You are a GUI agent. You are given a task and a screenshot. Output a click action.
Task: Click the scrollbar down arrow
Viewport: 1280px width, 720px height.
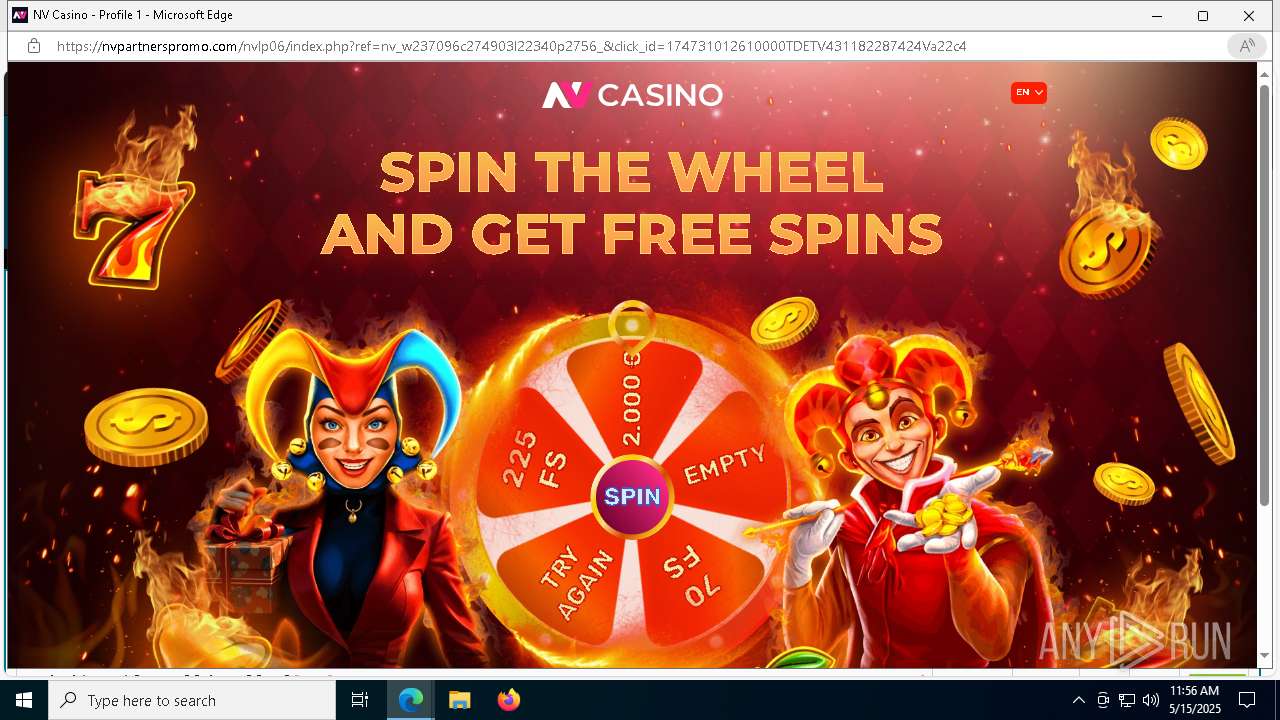[x=1264, y=656]
